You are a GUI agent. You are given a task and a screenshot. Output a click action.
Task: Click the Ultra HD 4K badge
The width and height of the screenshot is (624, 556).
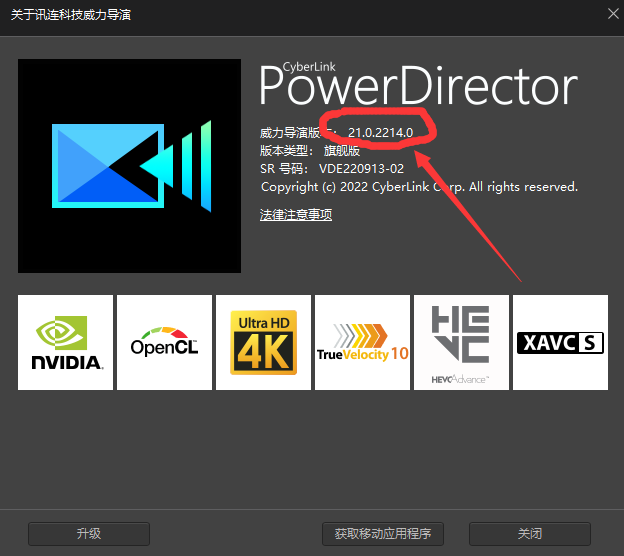[263, 342]
